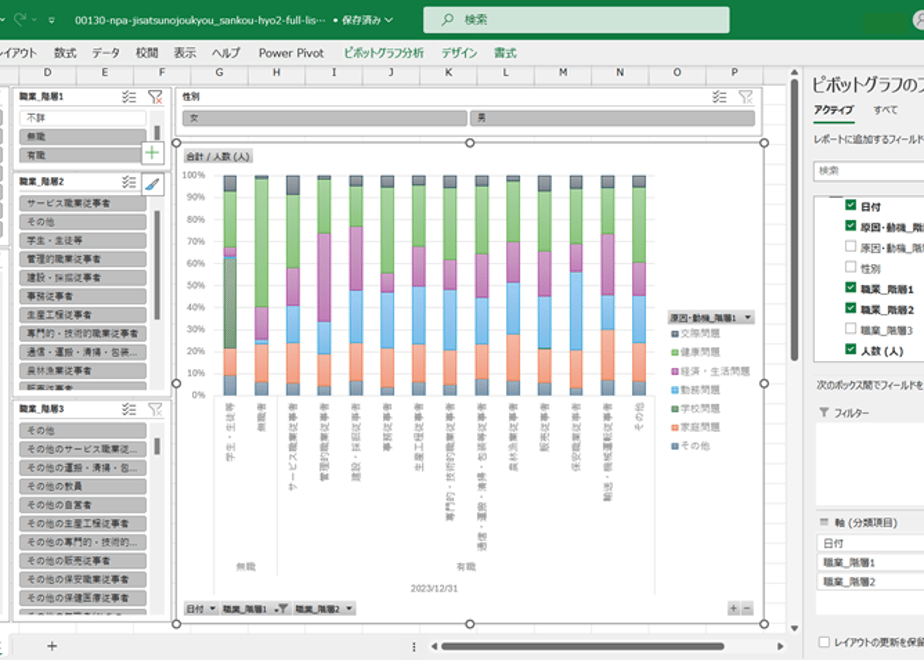This screenshot has width=924, height=660.
Task: Open データ ribbon tab
Action: 105,53
